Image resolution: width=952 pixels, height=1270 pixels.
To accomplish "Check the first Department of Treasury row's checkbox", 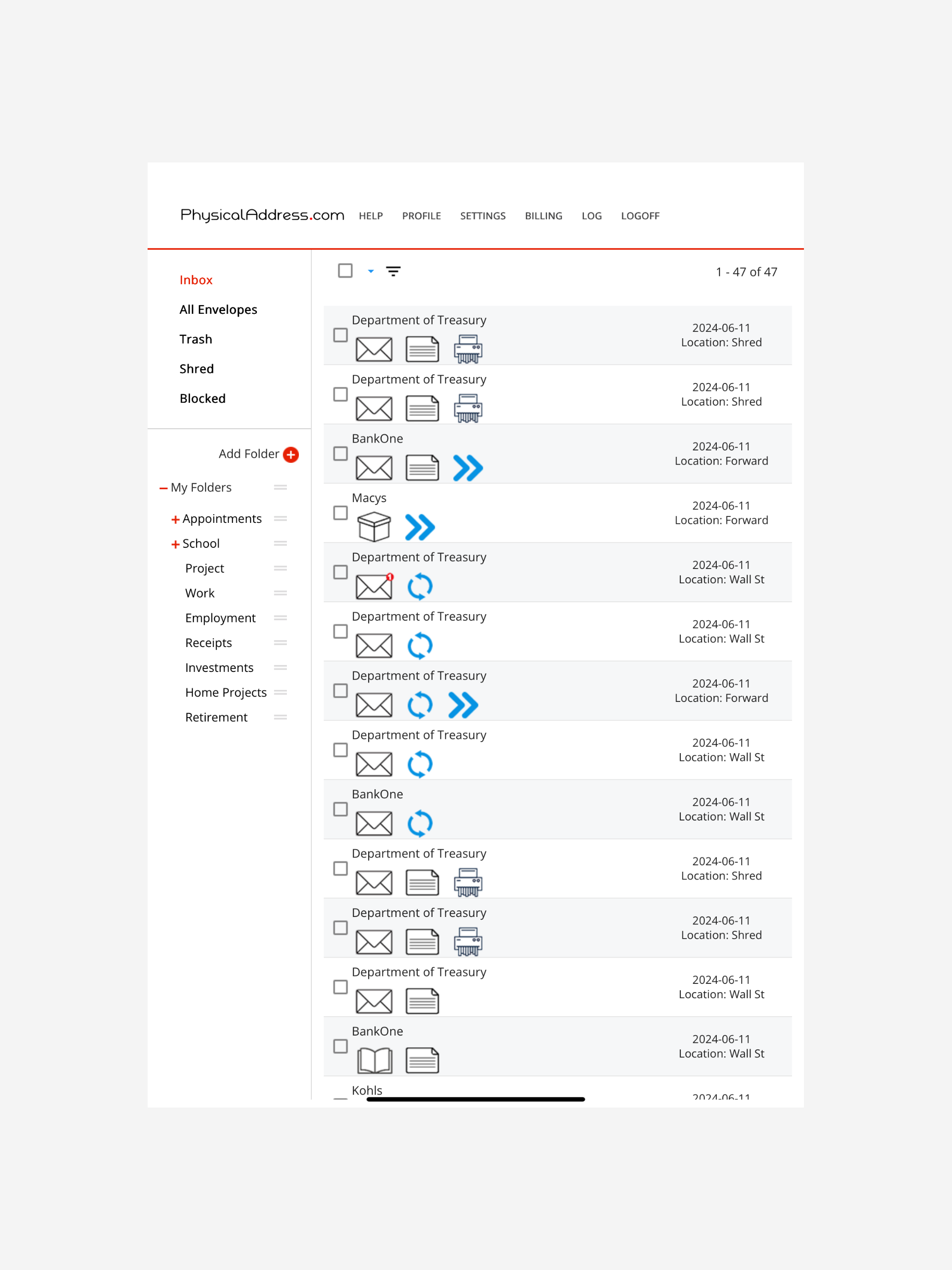I will coord(341,335).
